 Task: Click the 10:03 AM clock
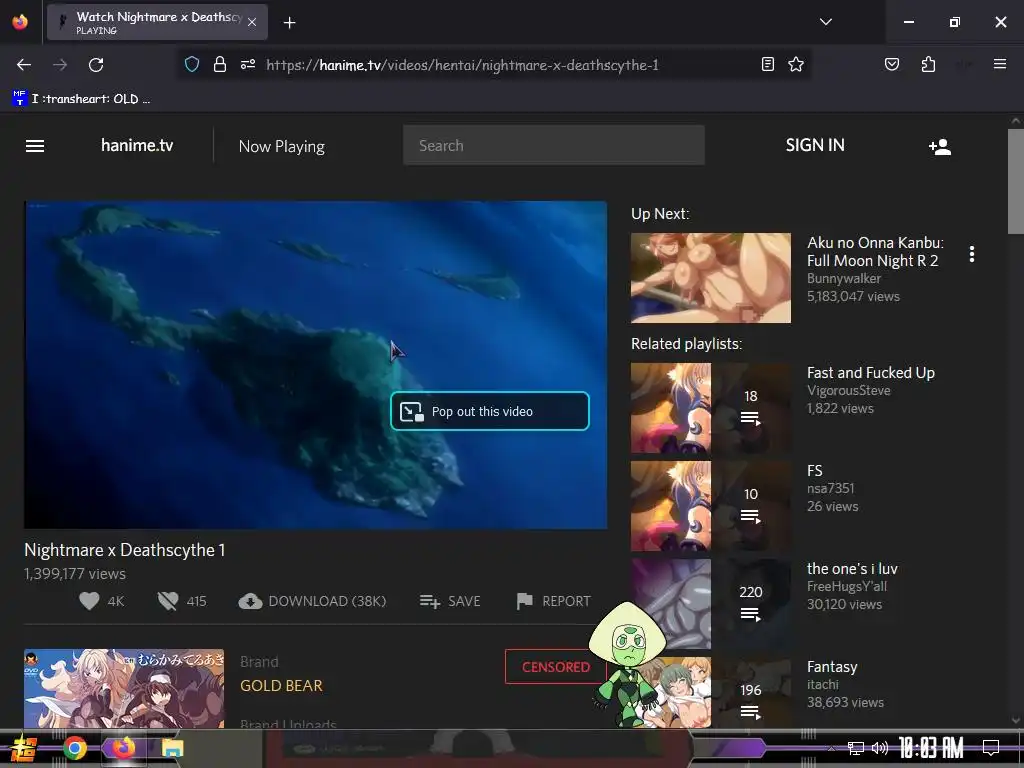(931, 748)
